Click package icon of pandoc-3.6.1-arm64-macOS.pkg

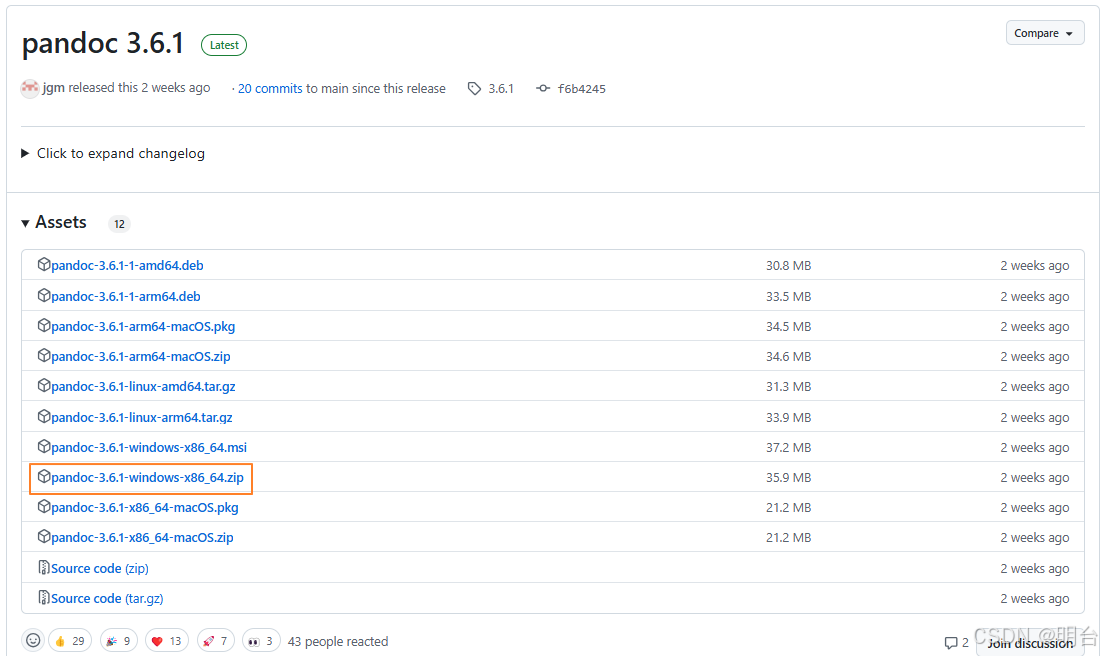coord(44,326)
